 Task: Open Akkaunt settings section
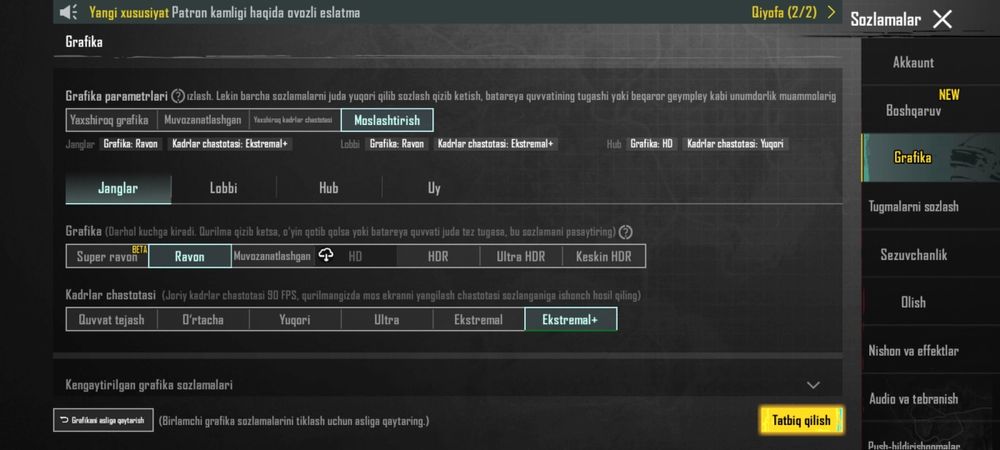[x=930, y=62]
